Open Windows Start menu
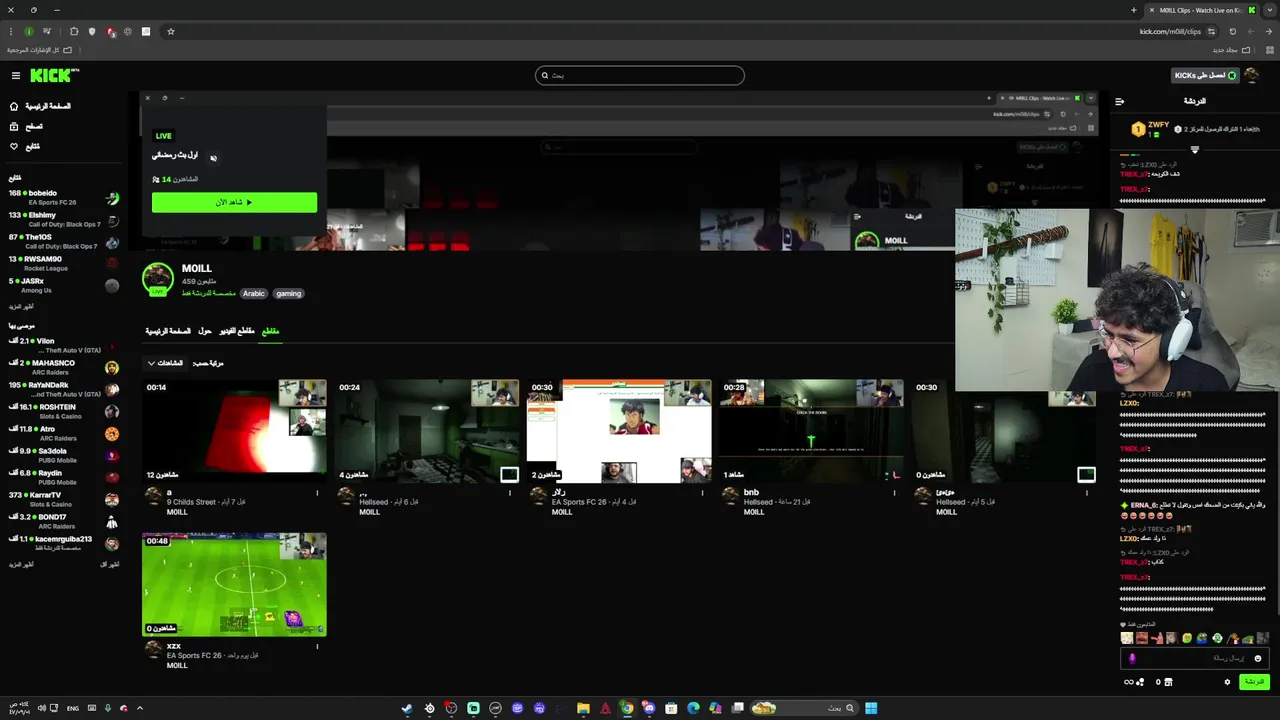1280x720 pixels. coord(871,708)
